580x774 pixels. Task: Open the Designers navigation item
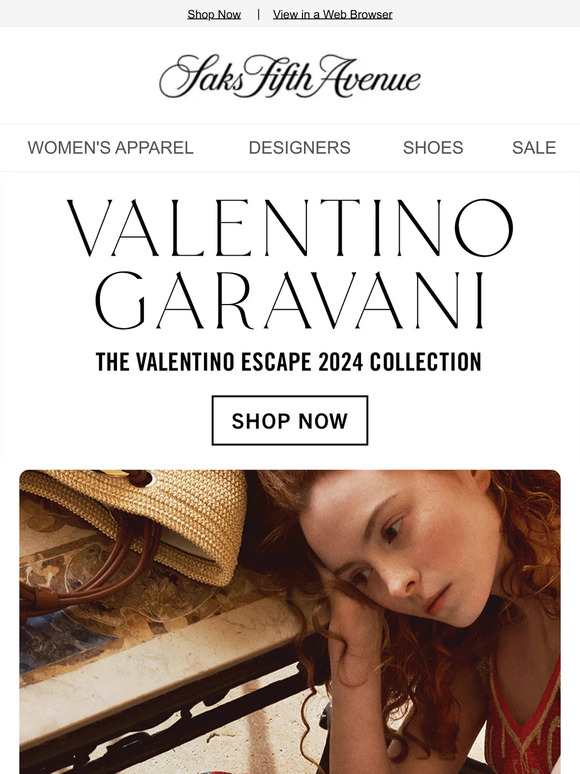pos(300,148)
